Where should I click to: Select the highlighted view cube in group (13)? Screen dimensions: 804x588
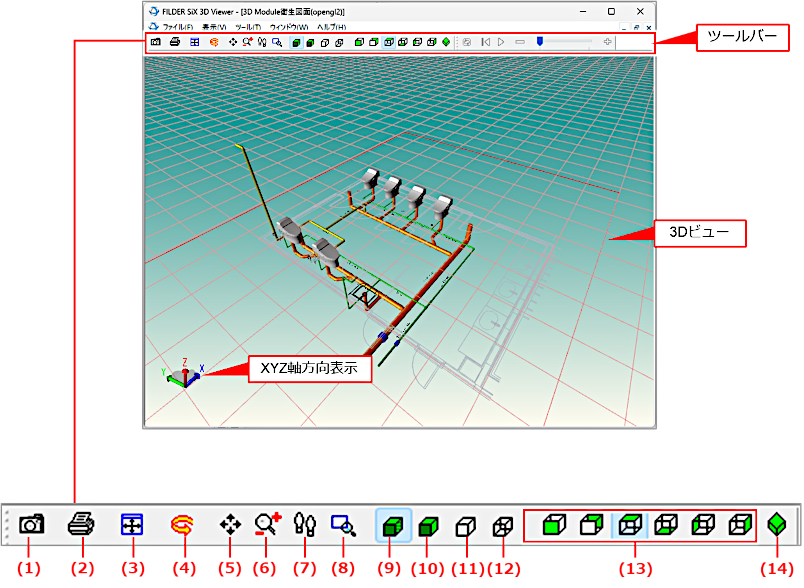pos(629,524)
